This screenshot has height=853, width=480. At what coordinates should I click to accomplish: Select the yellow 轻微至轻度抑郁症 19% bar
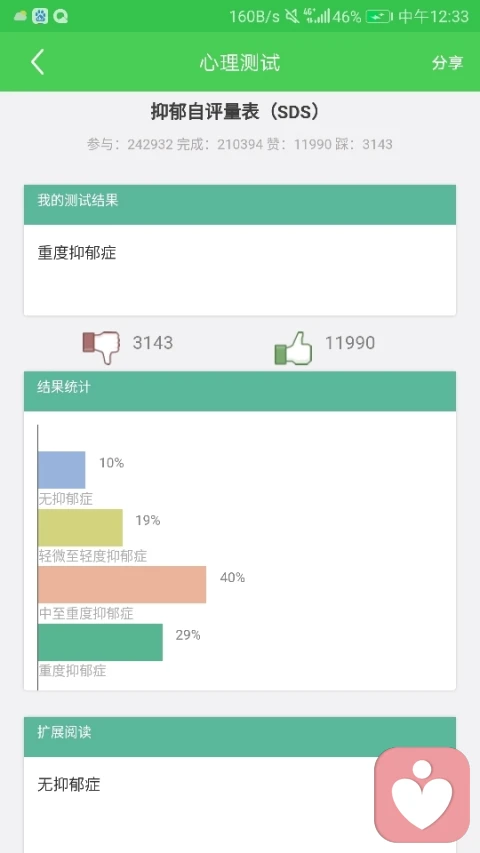pyautogui.click(x=80, y=528)
